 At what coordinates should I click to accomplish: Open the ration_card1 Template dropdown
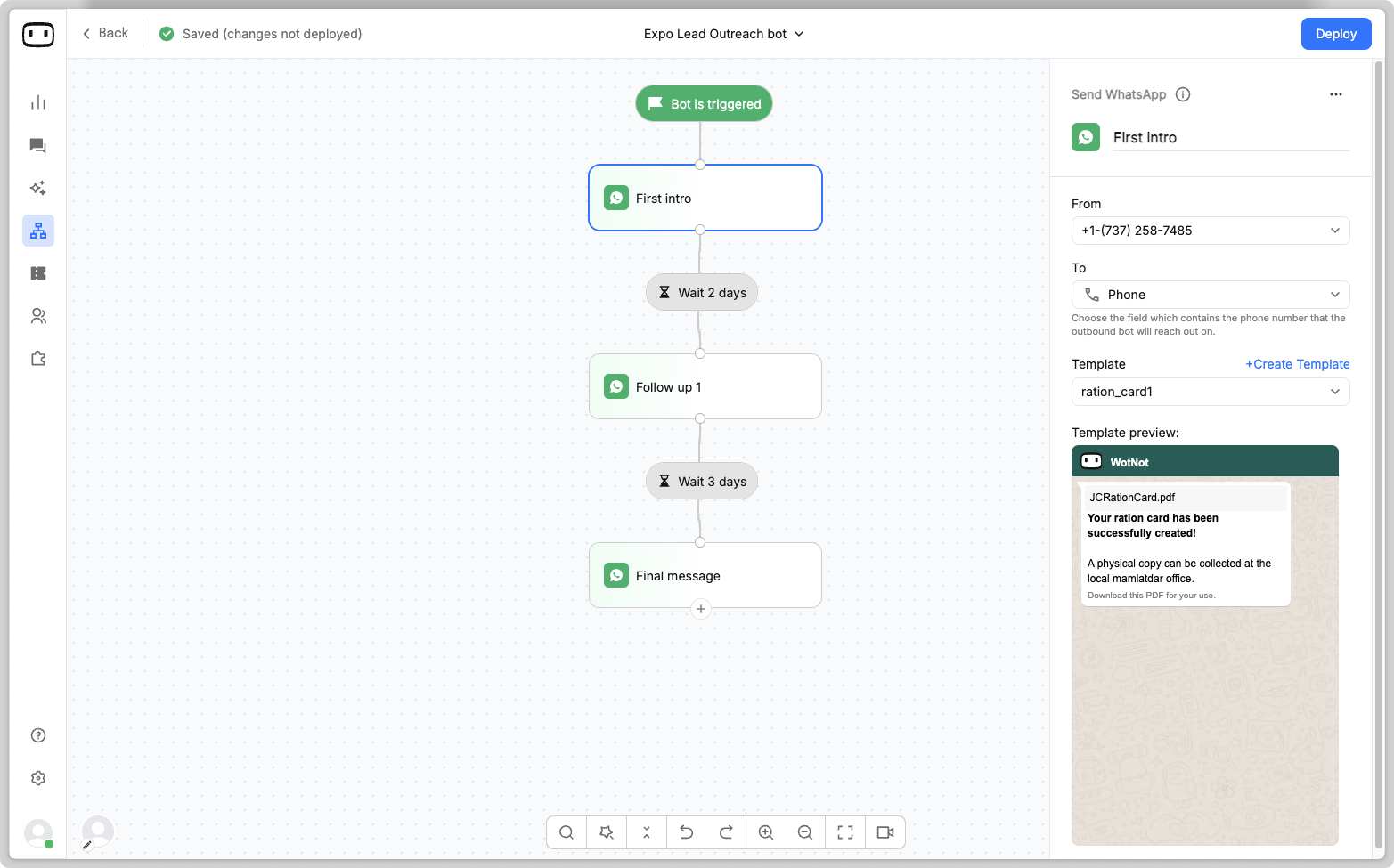[1210, 392]
